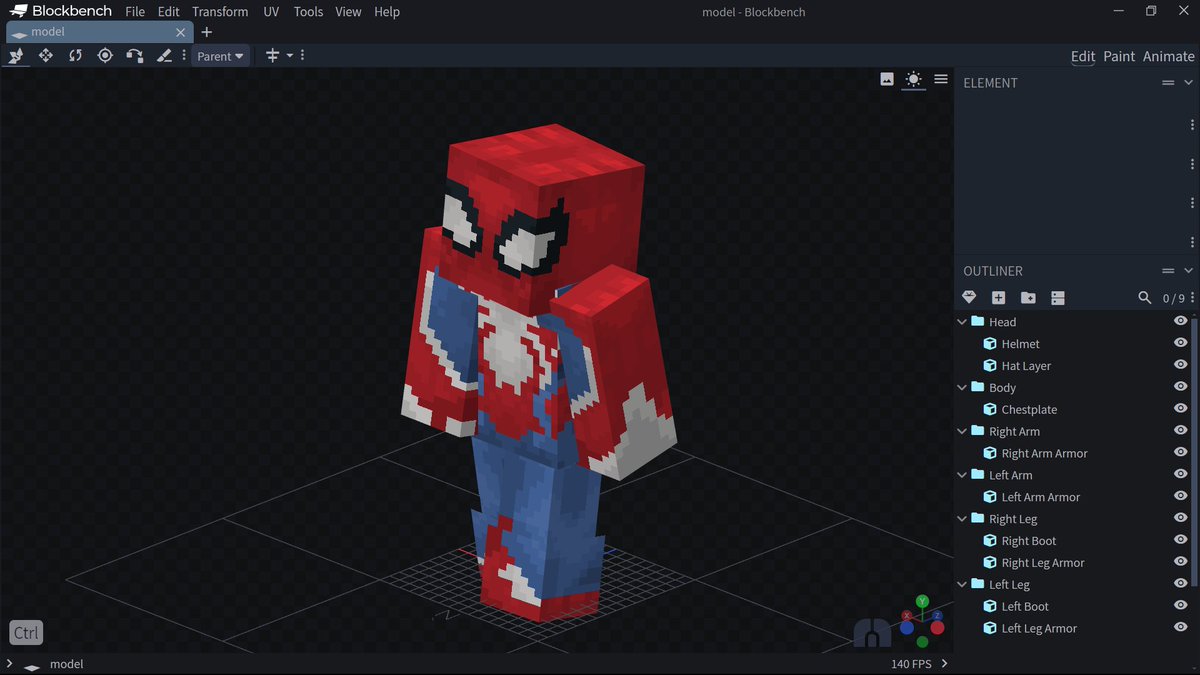Screen dimensions: 1200x675
Task: Hide the Left Leg Armor element
Action: pyautogui.click(x=1180, y=627)
